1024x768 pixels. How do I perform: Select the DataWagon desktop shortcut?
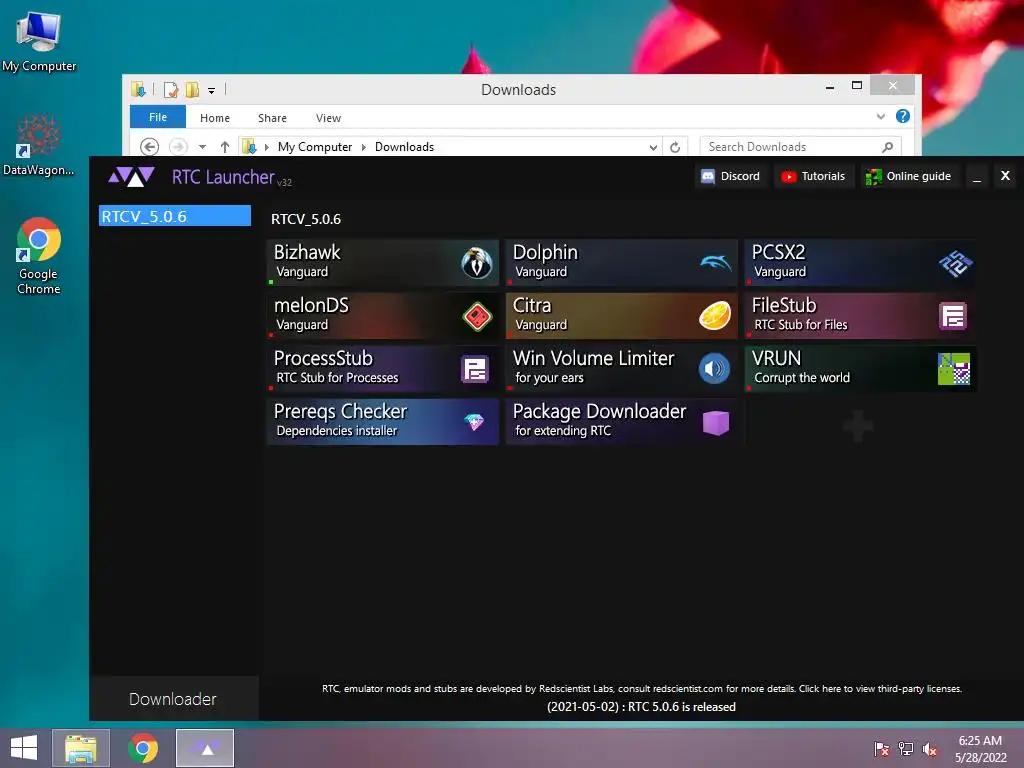pos(39,145)
